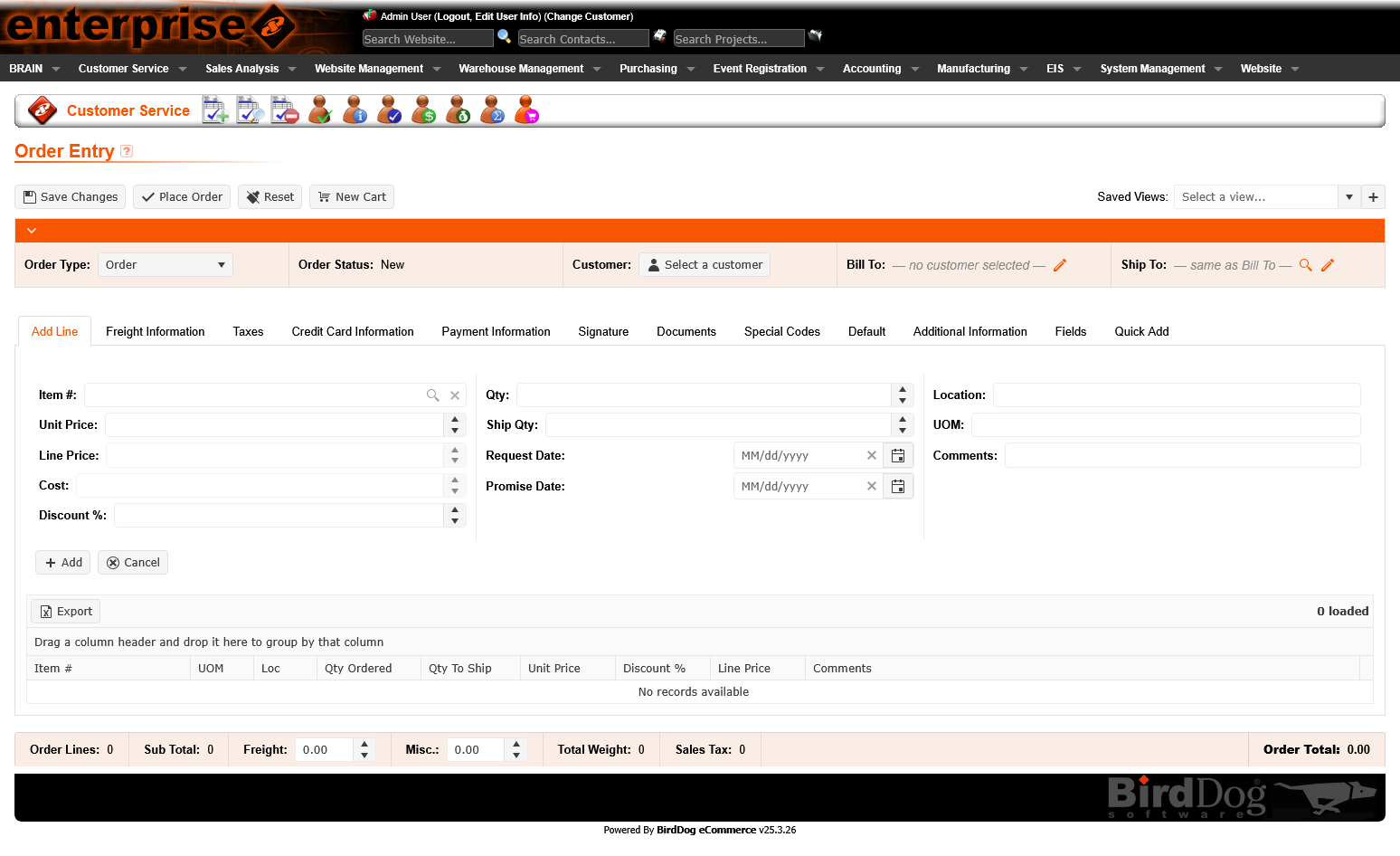This screenshot has width=1400, height=856.
Task: Open the Order Type dropdown
Action: pos(165,265)
